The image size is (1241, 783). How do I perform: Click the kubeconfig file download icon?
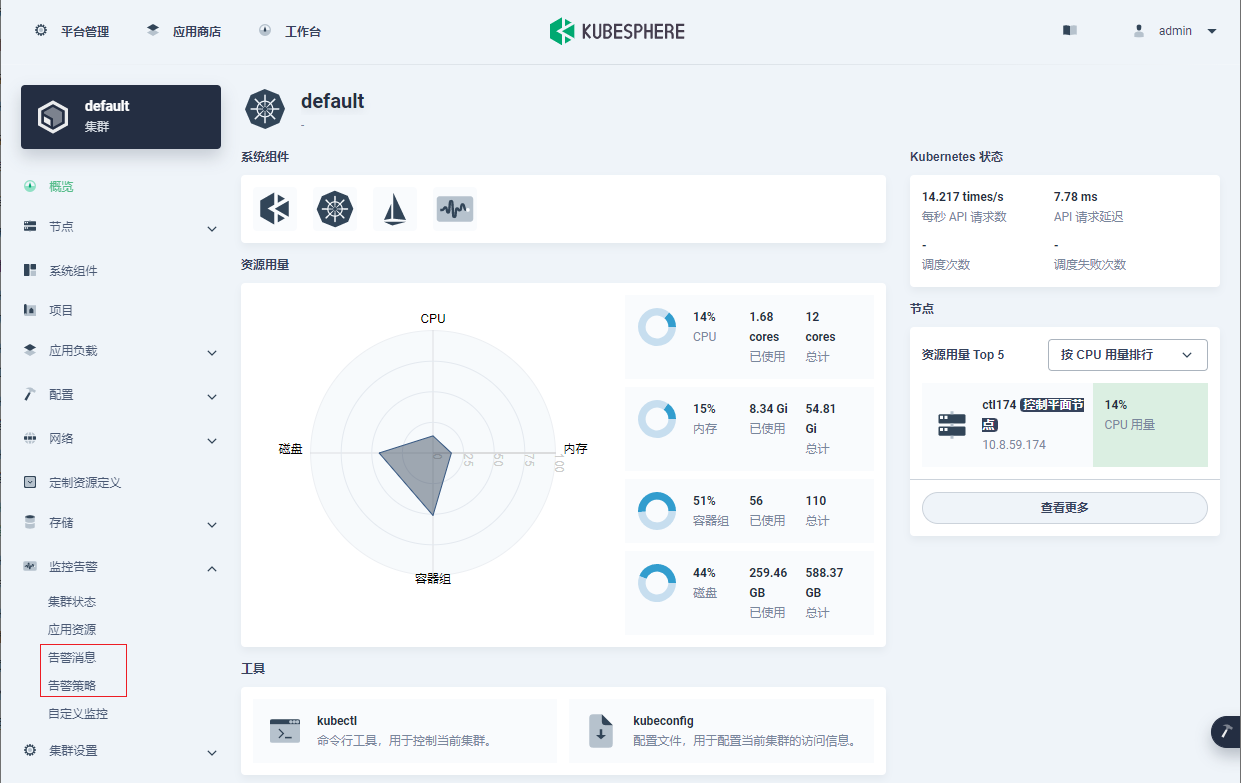[x=601, y=731]
